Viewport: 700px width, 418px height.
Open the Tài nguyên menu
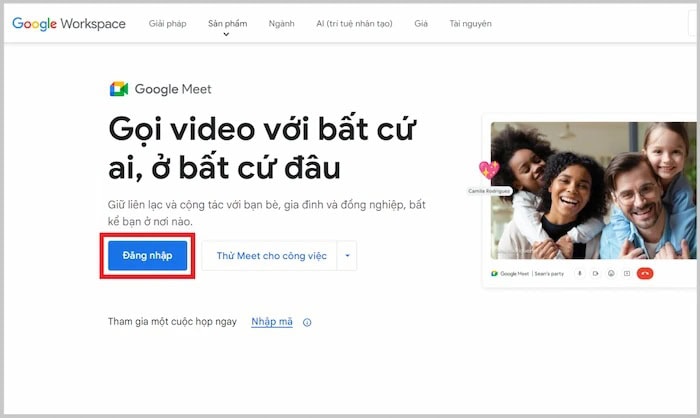[470, 23]
